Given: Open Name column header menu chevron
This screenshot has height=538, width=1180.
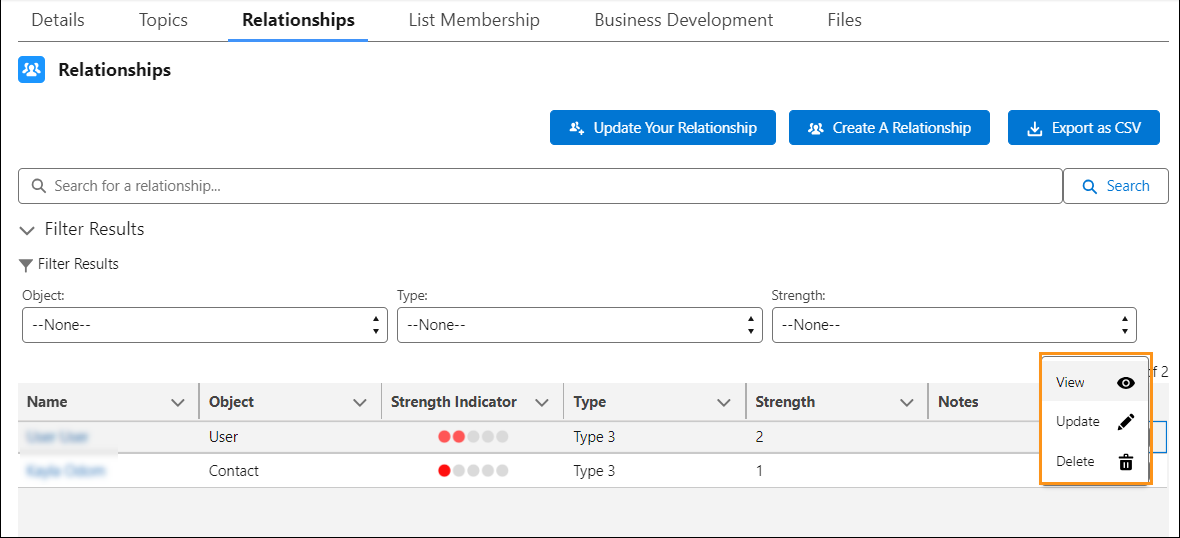Looking at the screenshot, I should point(178,403).
